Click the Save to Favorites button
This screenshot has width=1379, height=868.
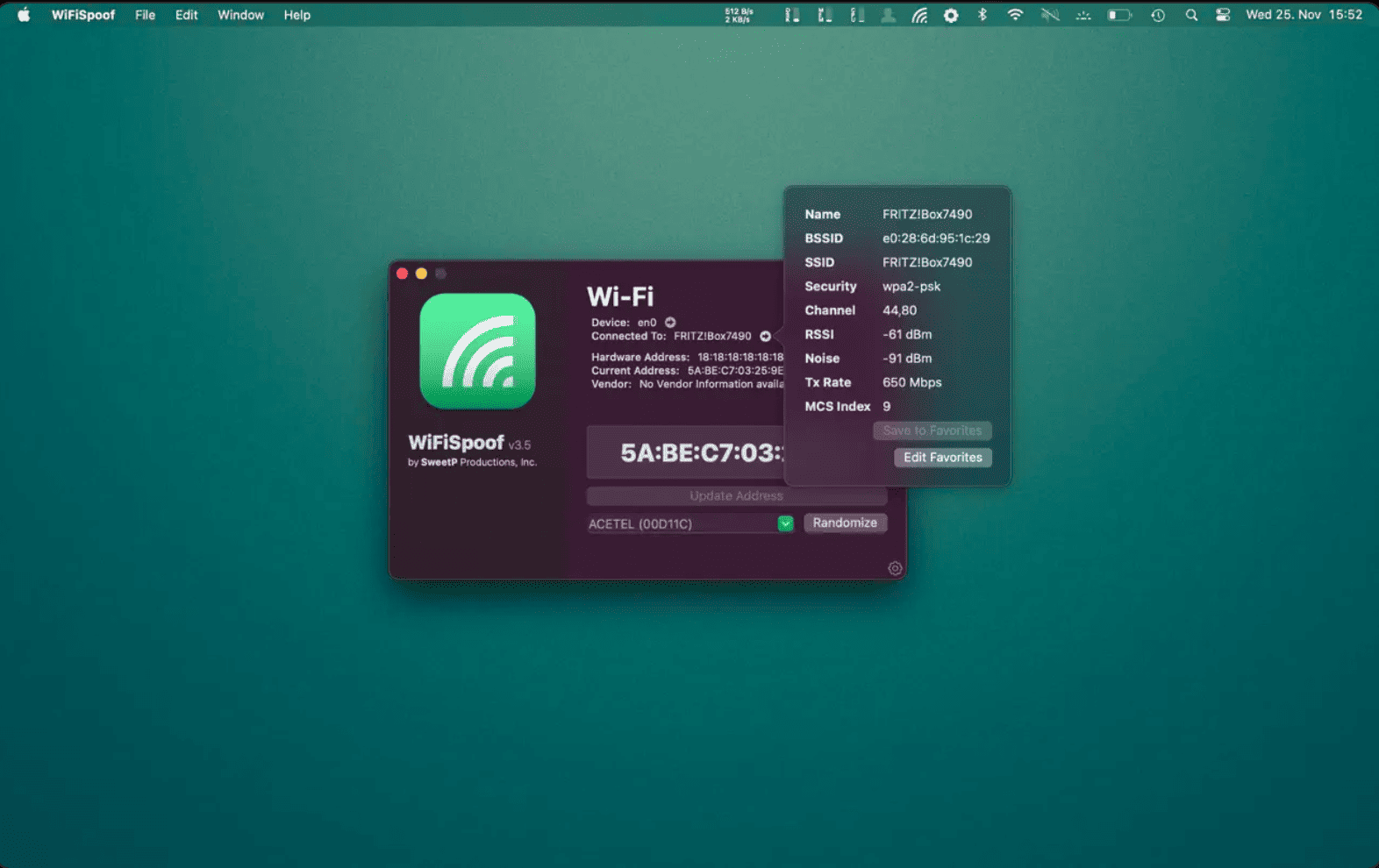[x=932, y=430]
